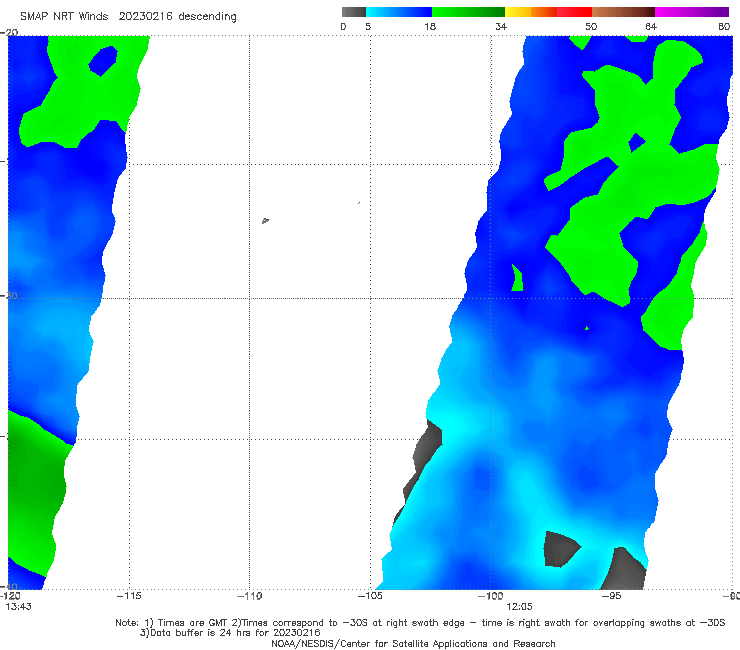Click the "SMAP NRT Winds" title text
The image size is (740, 650).
(x=64, y=17)
